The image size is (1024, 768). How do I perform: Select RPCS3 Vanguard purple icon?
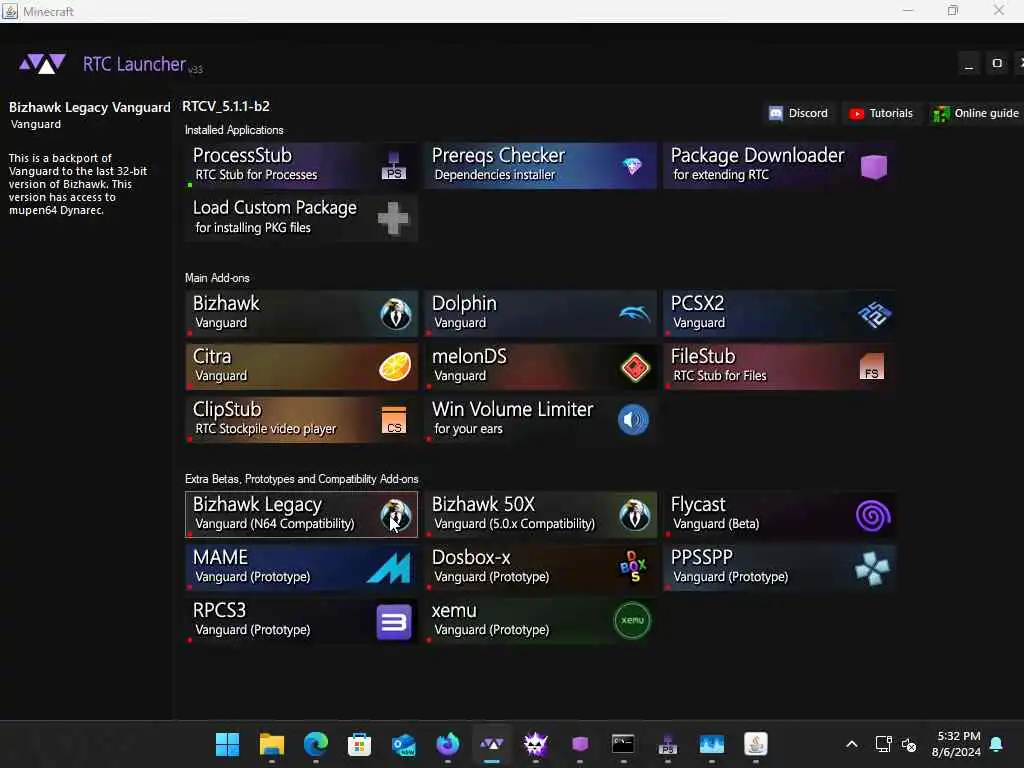(394, 621)
